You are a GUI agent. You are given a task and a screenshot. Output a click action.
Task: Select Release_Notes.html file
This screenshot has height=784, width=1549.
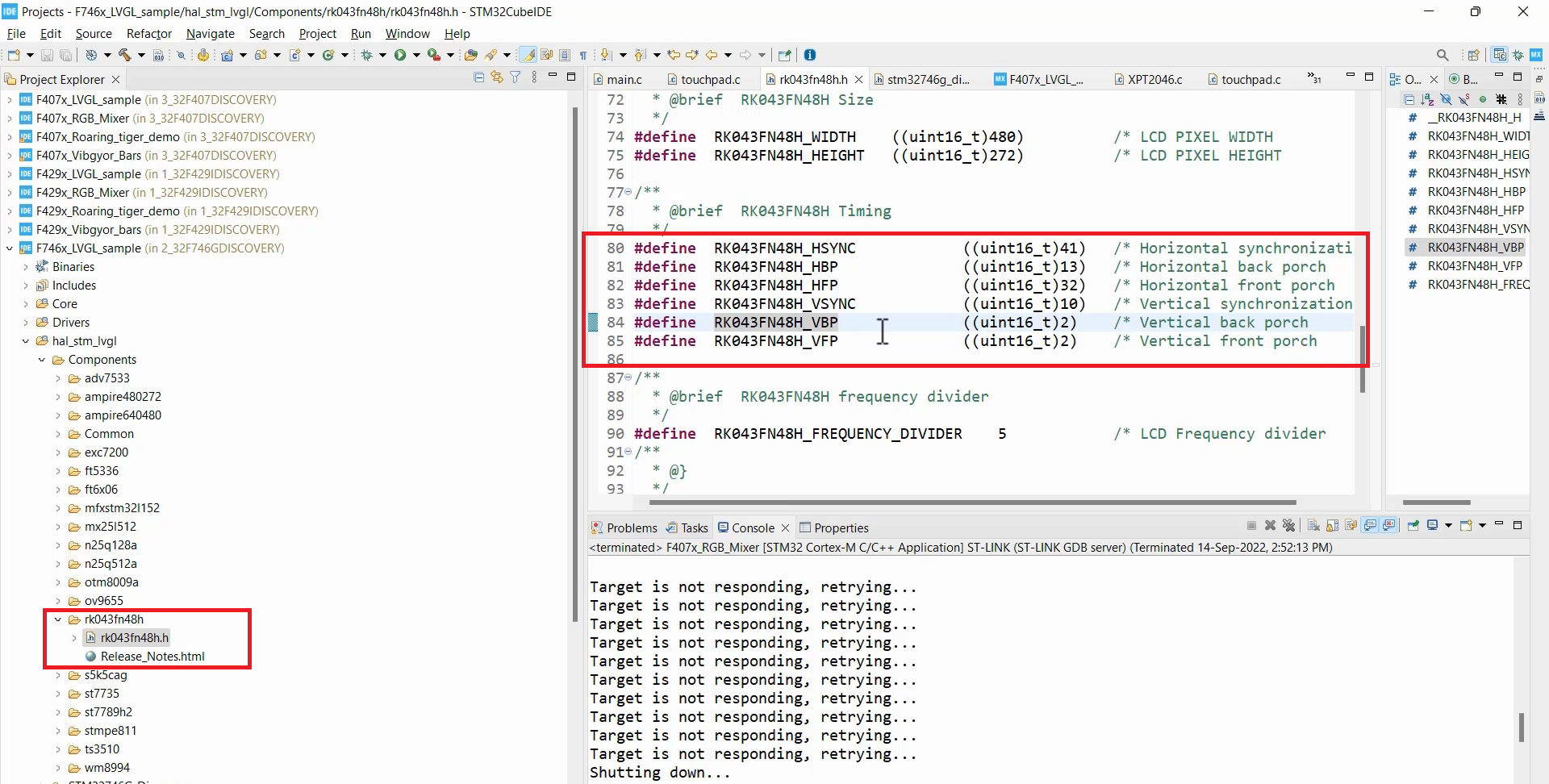pyautogui.click(x=152, y=657)
